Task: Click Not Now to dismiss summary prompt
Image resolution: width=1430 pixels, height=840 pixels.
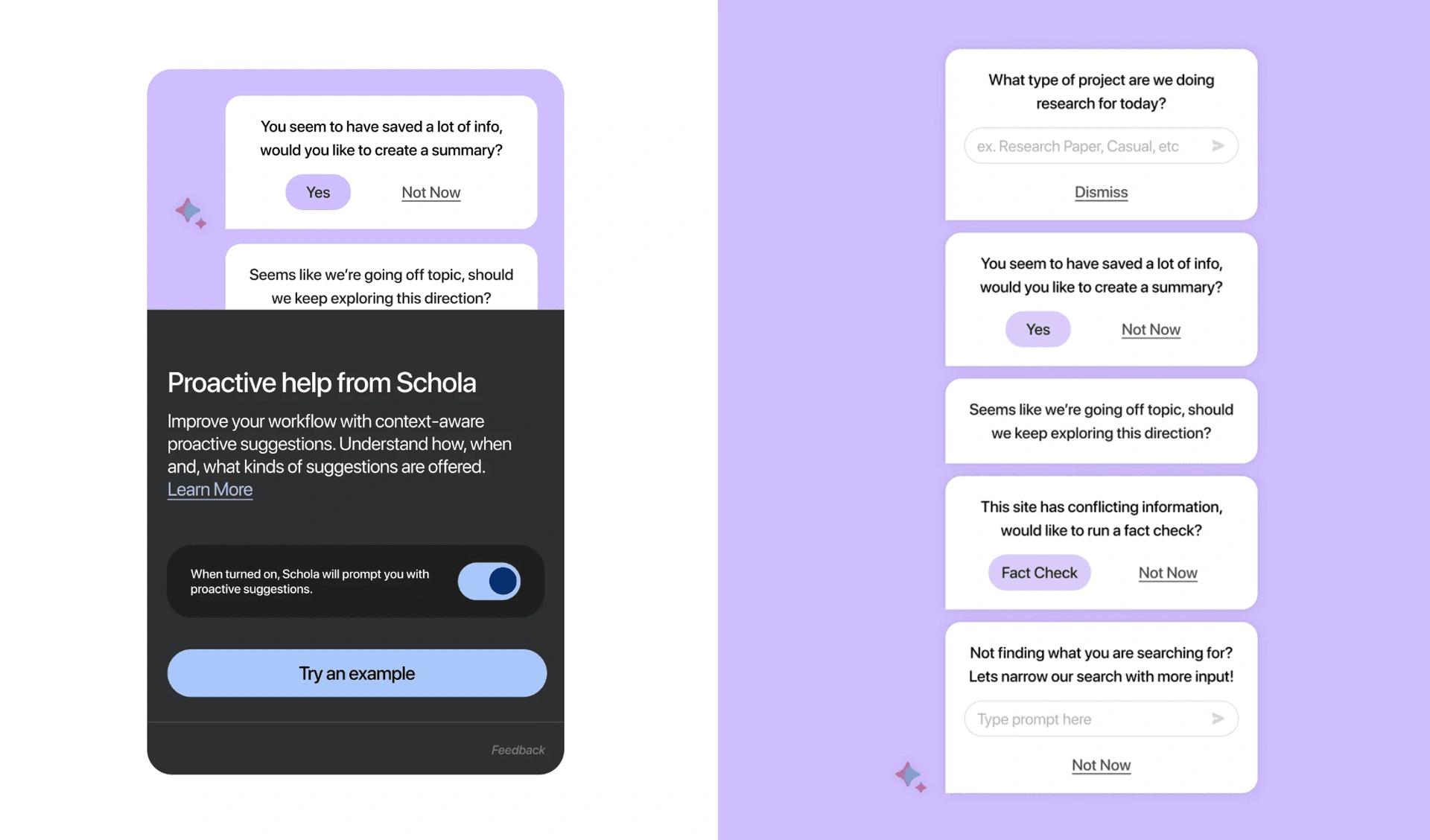Action: point(1150,328)
